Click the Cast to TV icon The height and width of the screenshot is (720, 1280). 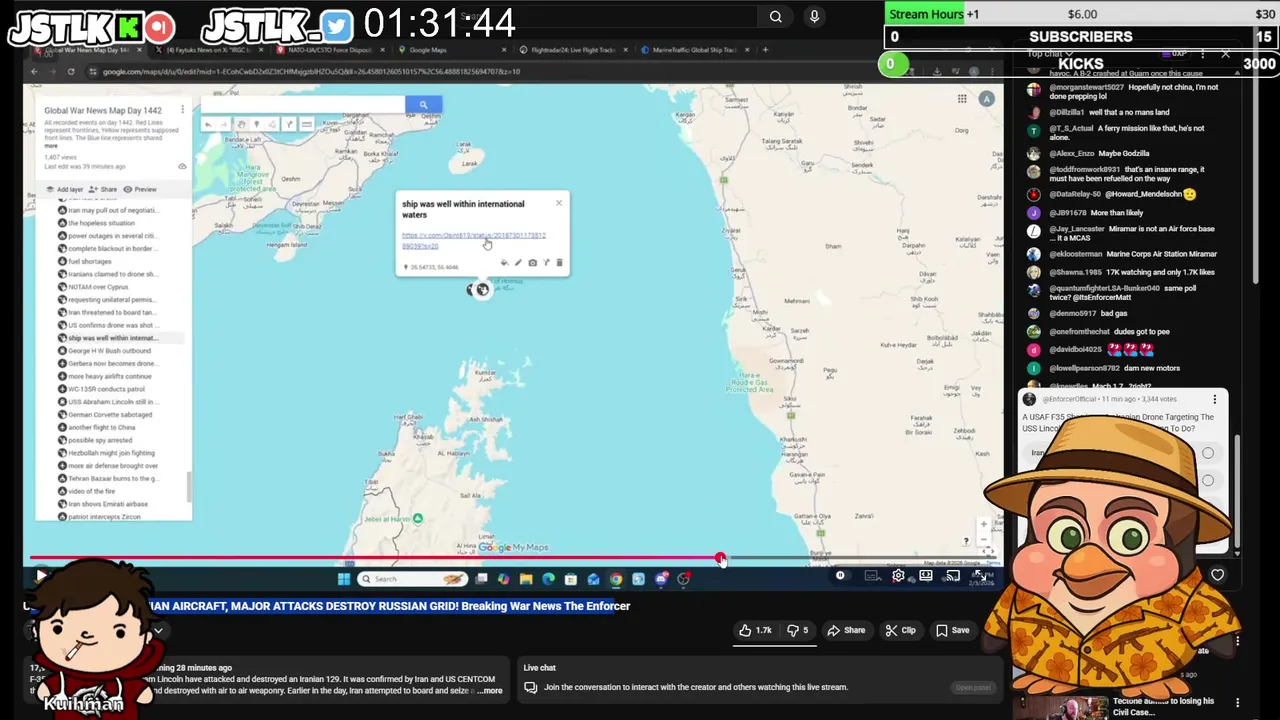pos(953,575)
